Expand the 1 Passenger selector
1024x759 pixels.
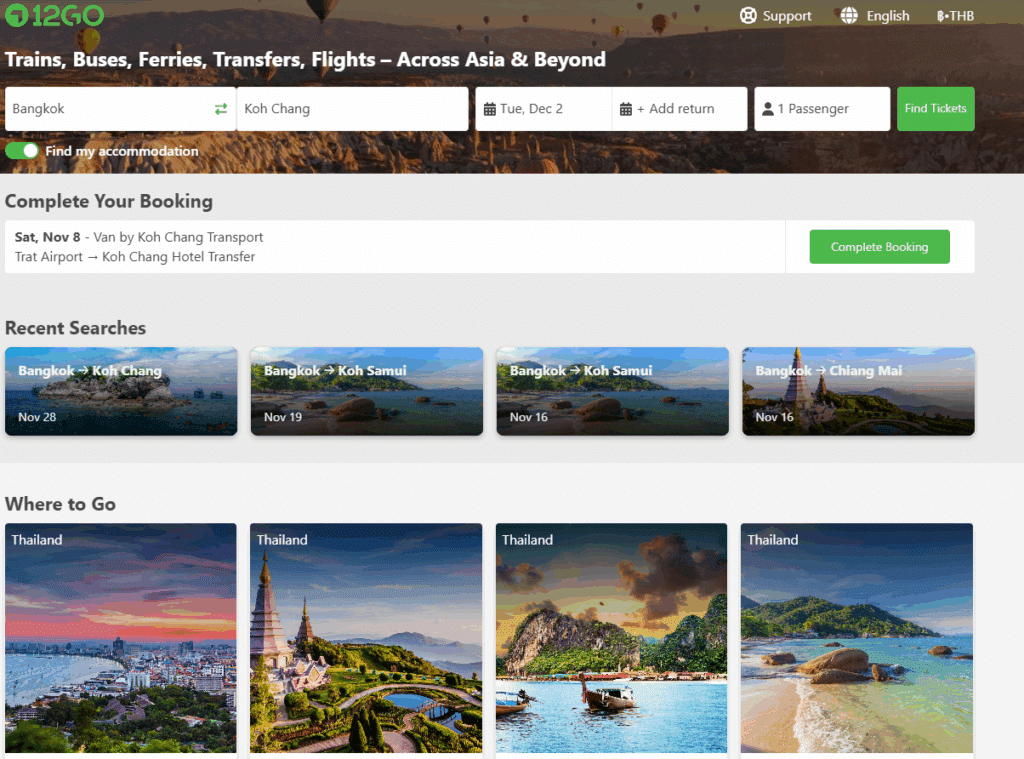[x=822, y=109]
